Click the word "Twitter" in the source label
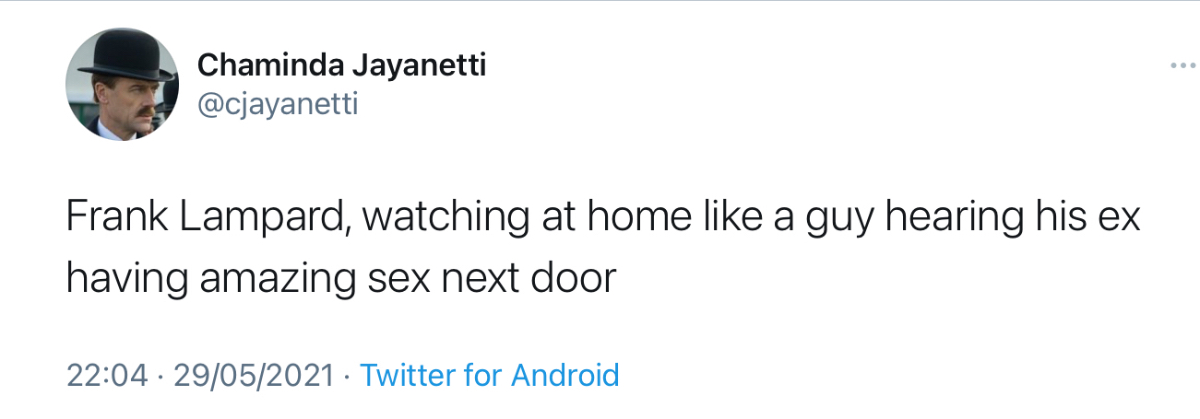The height and width of the screenshot is (419, 1200). (x=408, y=376)
